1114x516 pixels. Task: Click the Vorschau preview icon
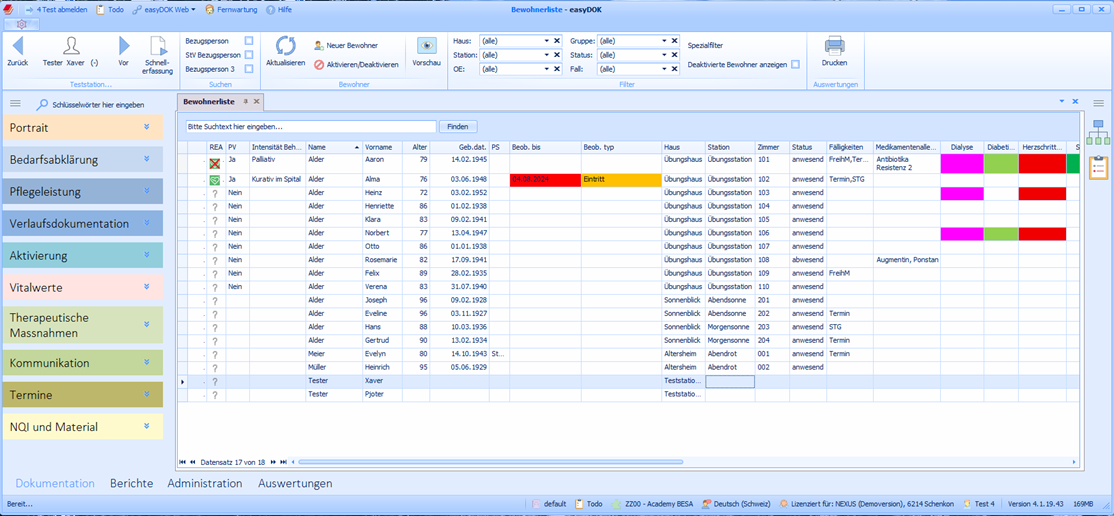(426, 46)
